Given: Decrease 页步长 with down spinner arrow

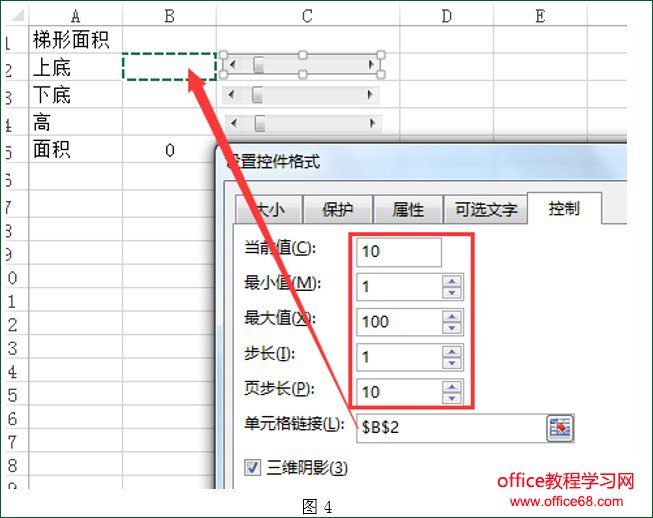Looking at the screenshot, I should pyautogui.click(x=452, y=398).
